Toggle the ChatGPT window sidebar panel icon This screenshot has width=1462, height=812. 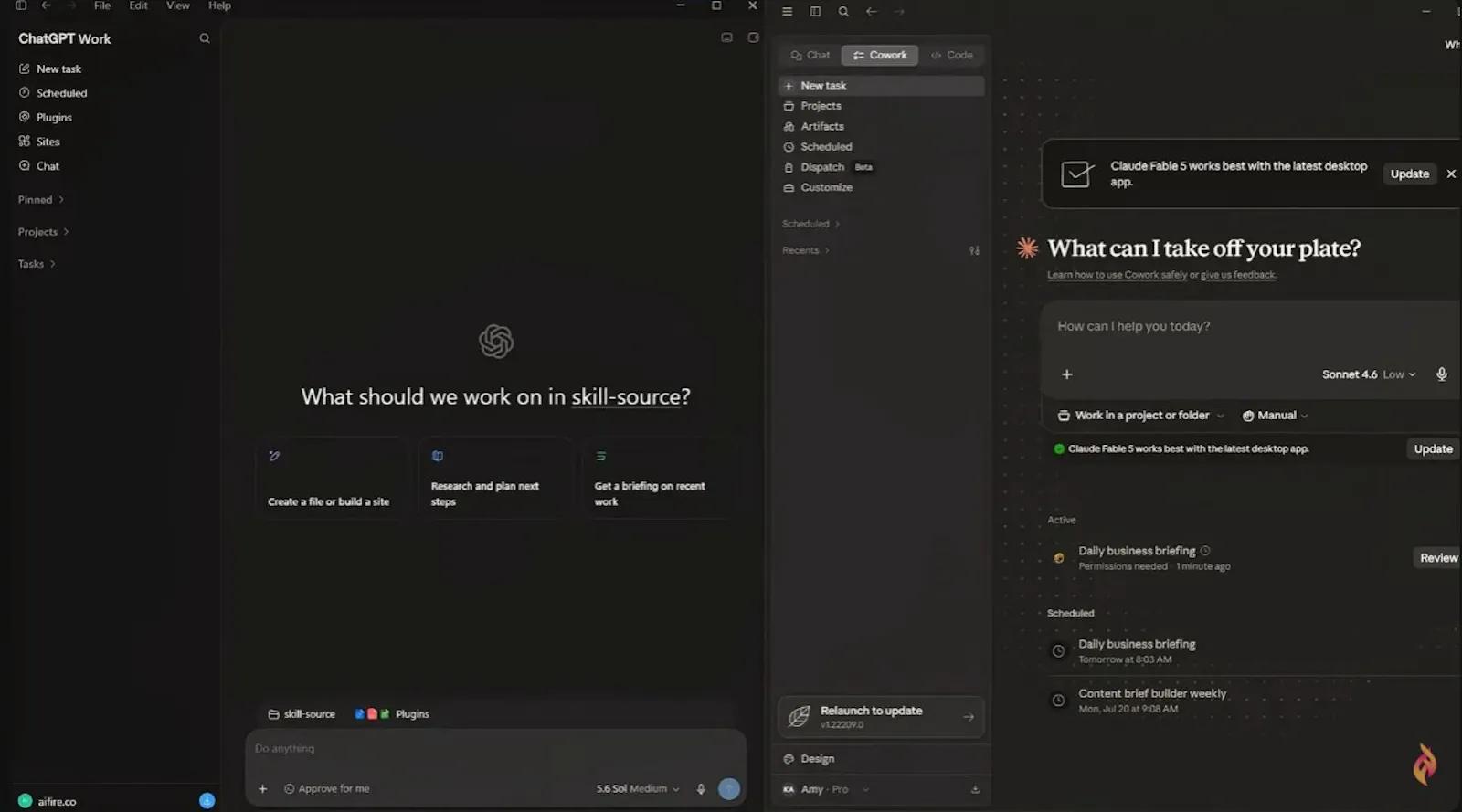pyautogui.click(x=21, y=5)
